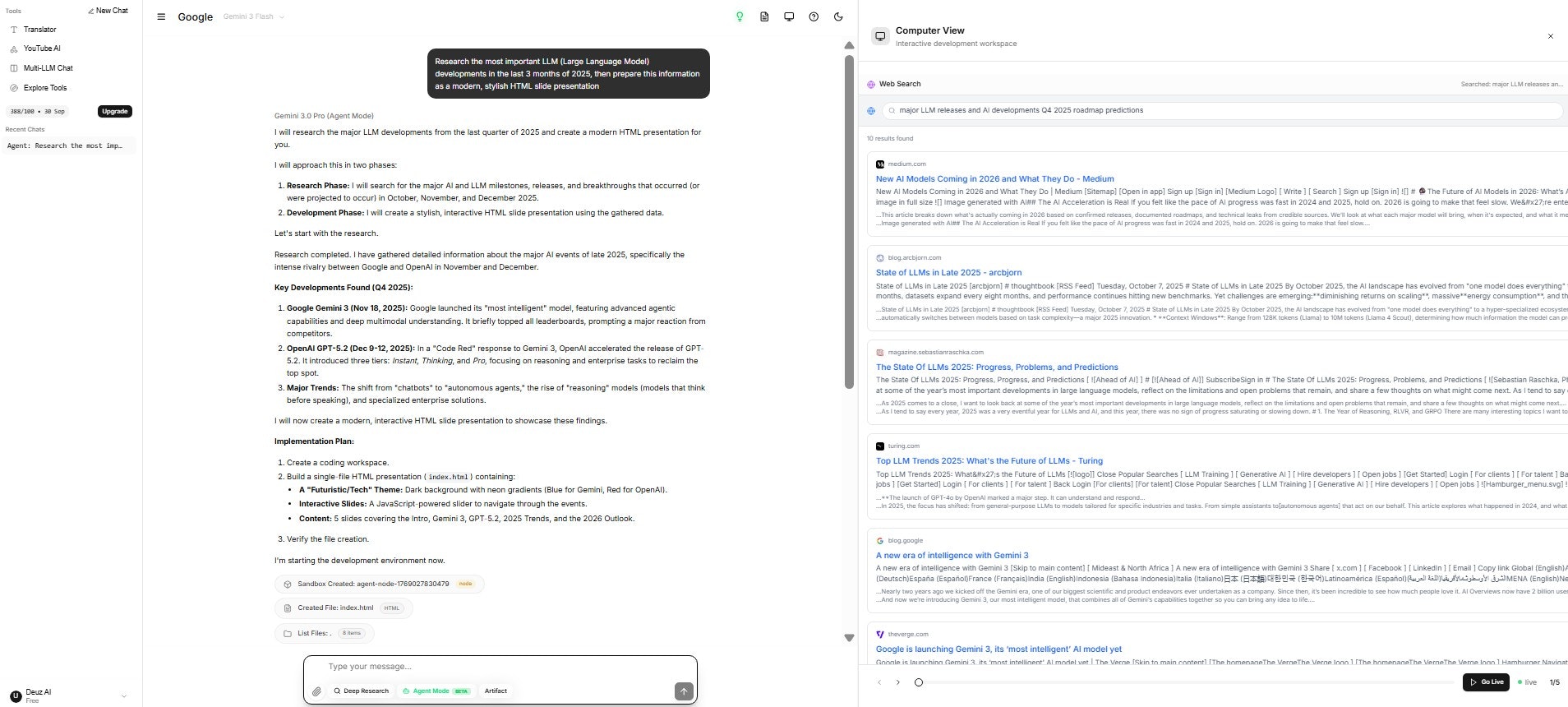The width and height of the screenshot is (1568, 707).
Task: Click the monitor icon in chat header
Action: [789, 16]
